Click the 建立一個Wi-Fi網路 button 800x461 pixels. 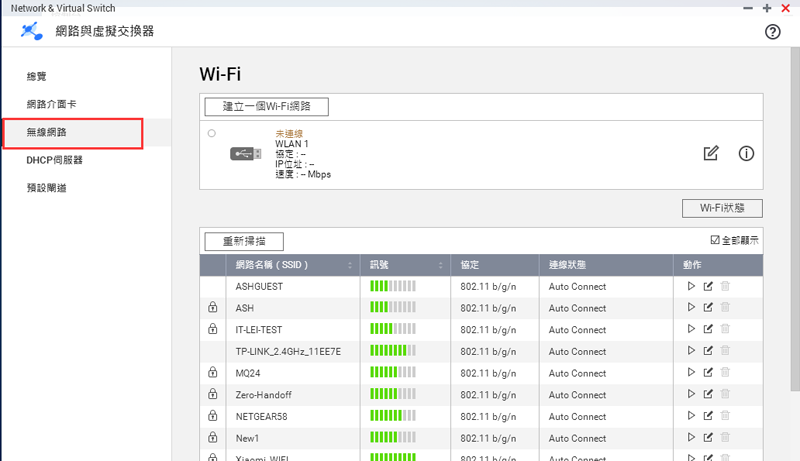tap(266, 106)
